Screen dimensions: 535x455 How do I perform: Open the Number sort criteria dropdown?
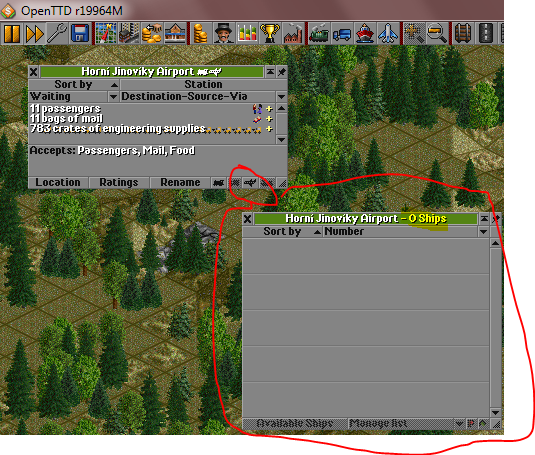pos(406,232)
